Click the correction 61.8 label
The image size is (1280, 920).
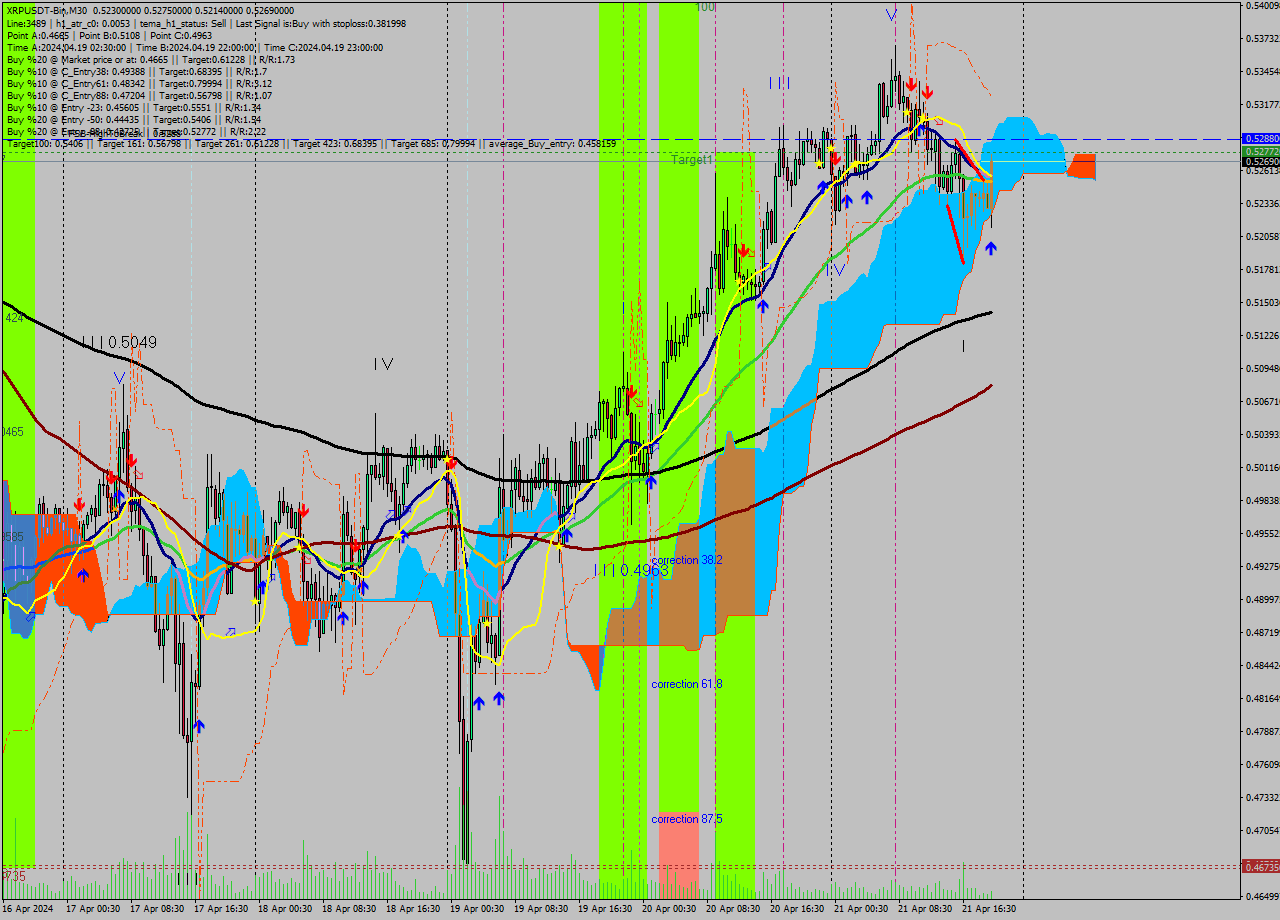coord(686,684)
